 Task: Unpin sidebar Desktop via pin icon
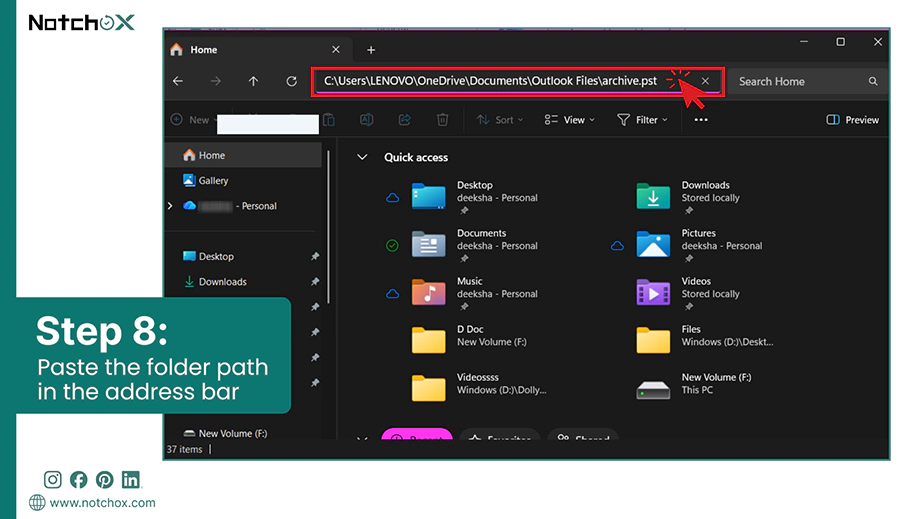pyautogui.click(x=315, y=256)
